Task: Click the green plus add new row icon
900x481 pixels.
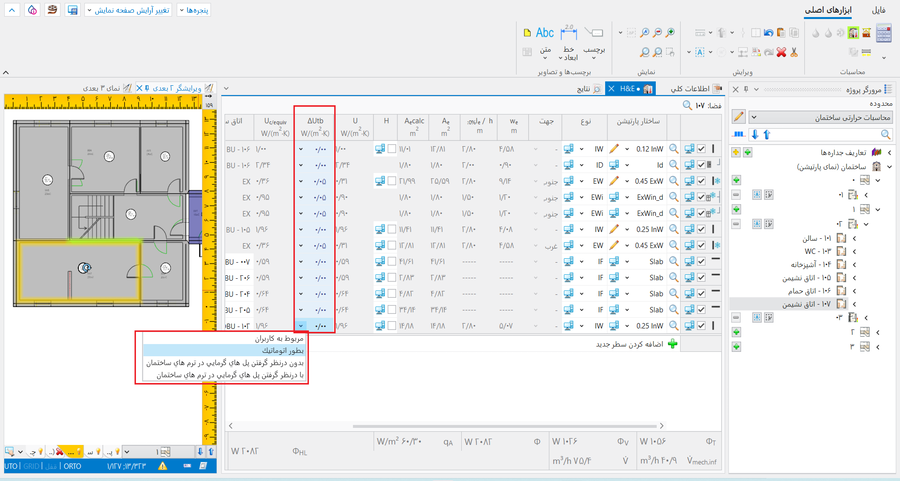Action: tap(672, 343)
